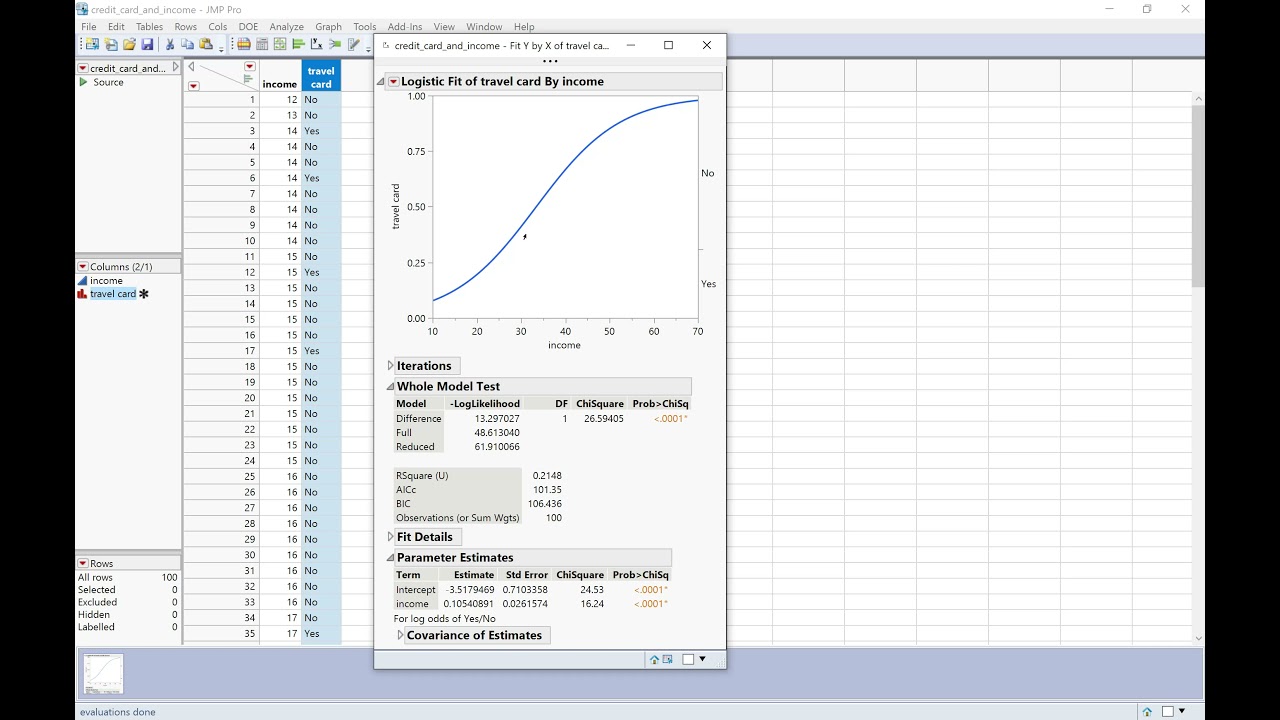The width and height of the screenshot is (1280, 720).
Task: Open the row area red triangle menu
Action: pos(193,86)
